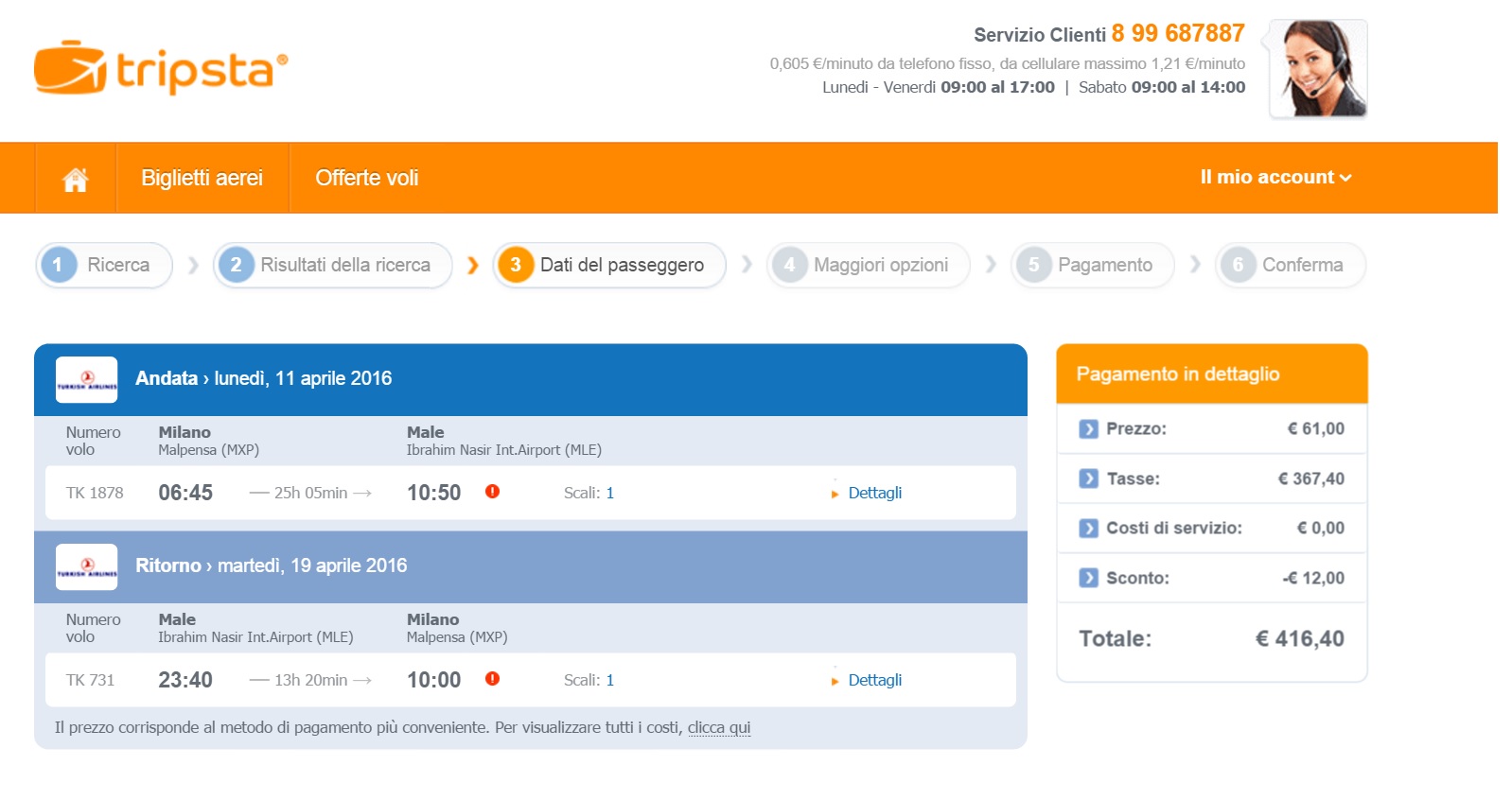Click the Turkish Airlines logo in Andata header
The width and height of the screenshot is (1512, 800).
87,379
